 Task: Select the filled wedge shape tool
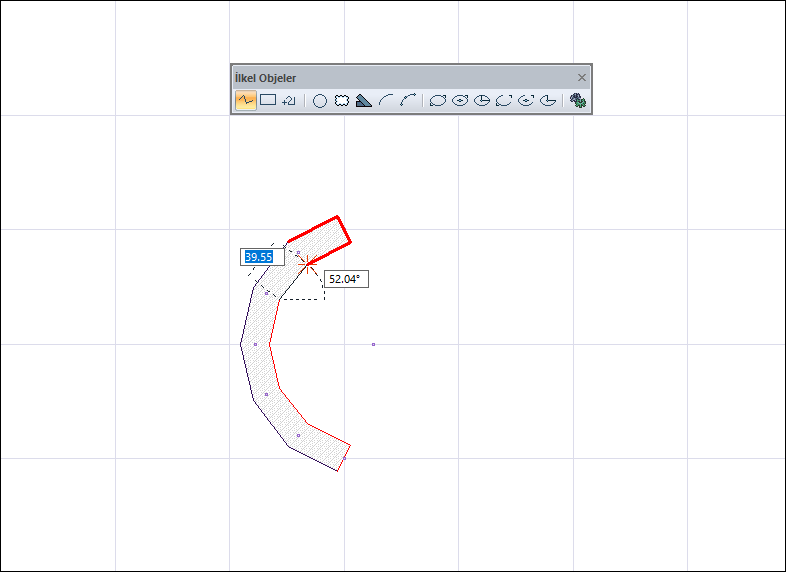pyautogui.click(x=363, y=101)
